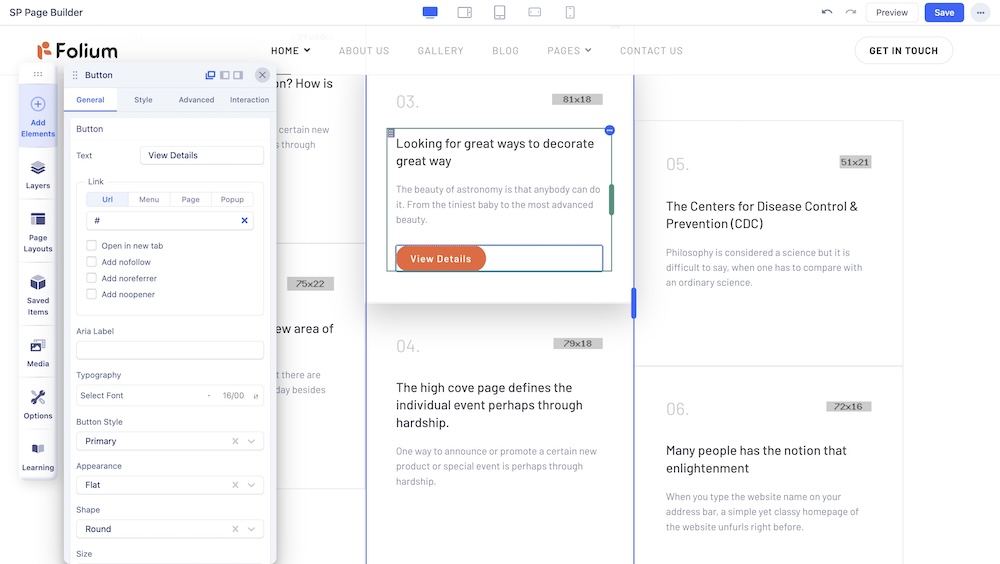Switch to mobile portrait device view
Viewport: 1000px width, 564px height.
[570, 12]
